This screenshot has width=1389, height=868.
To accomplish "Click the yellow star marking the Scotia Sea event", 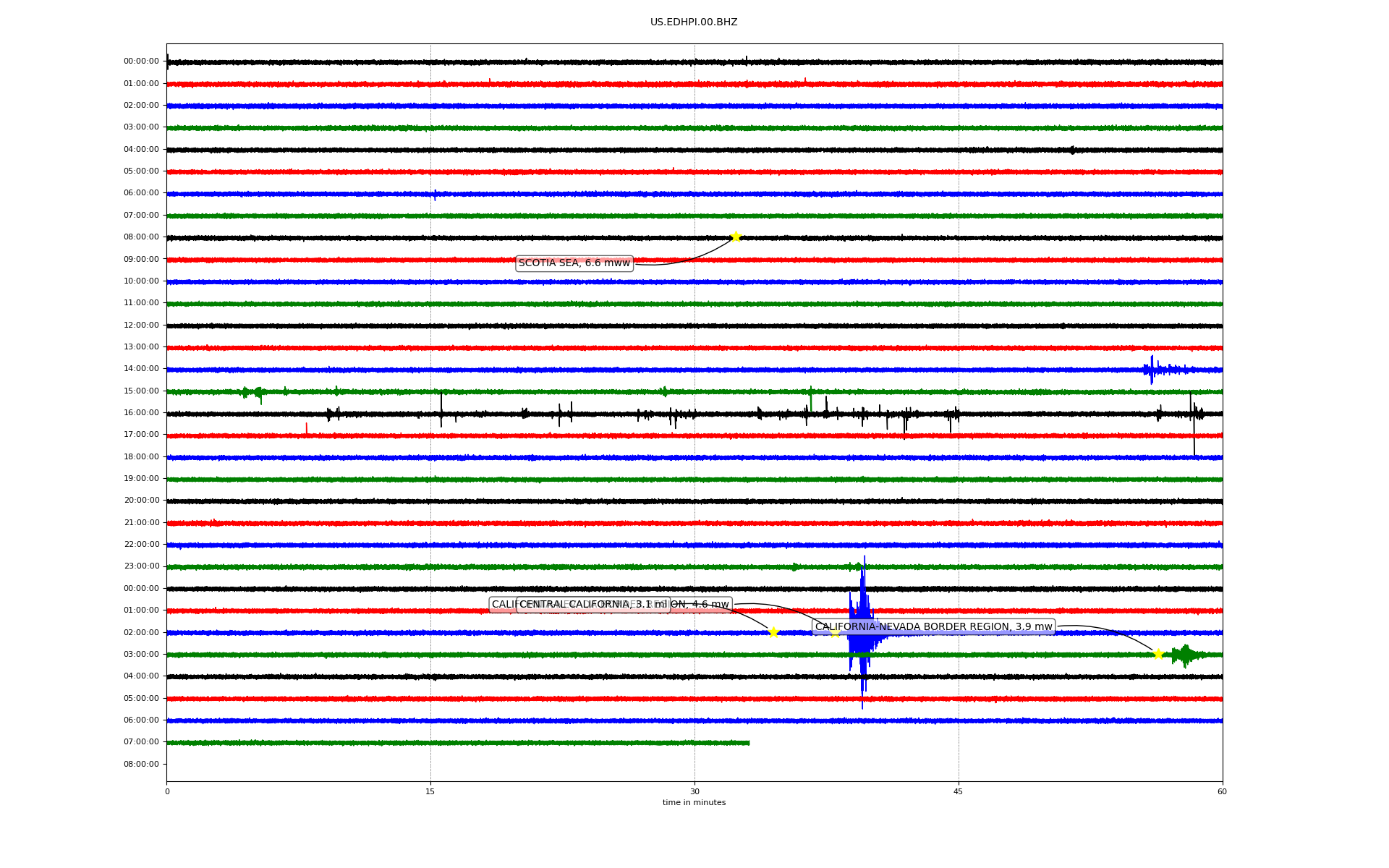I will [x=736, y=237].
